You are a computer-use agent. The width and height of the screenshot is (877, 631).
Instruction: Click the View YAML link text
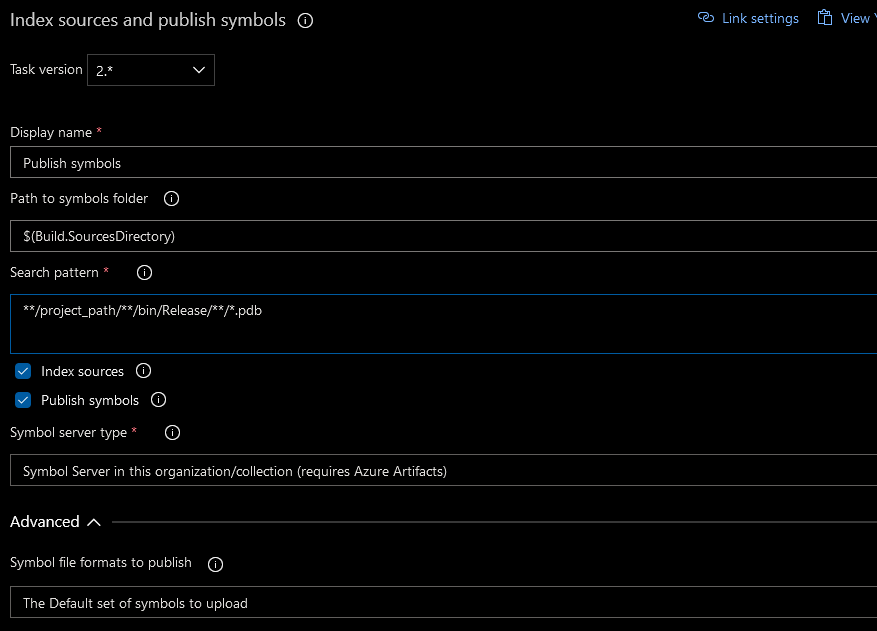point(859,18)
